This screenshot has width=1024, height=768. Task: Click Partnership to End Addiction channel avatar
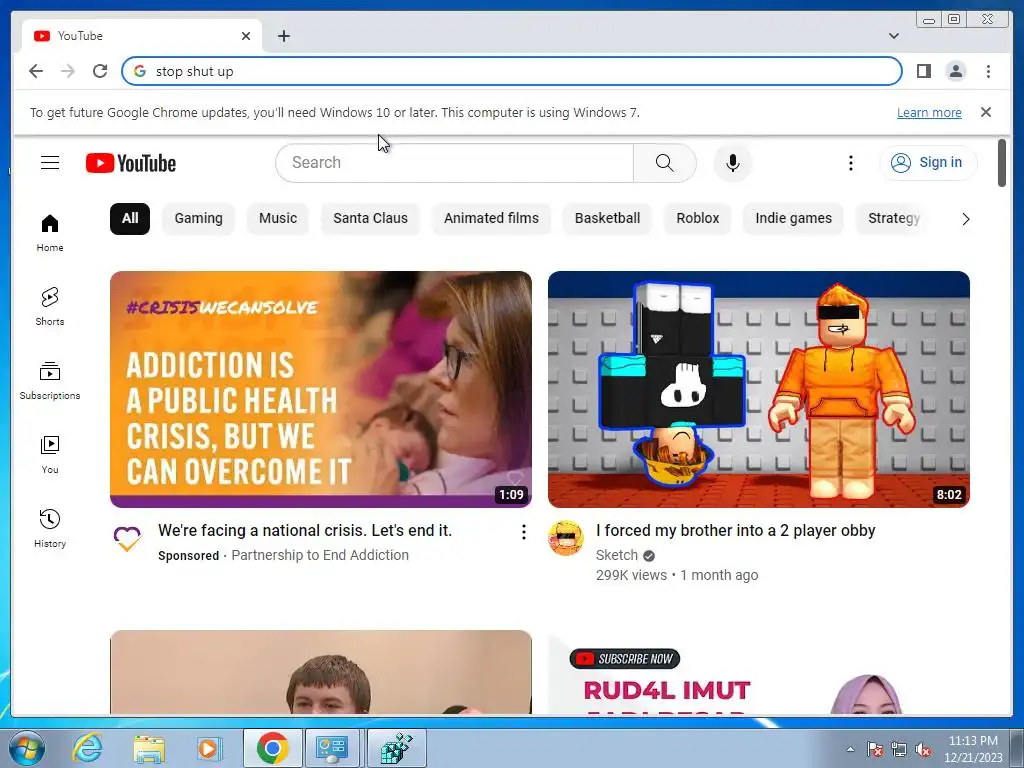pyautogui.click(x=127, y=538)
